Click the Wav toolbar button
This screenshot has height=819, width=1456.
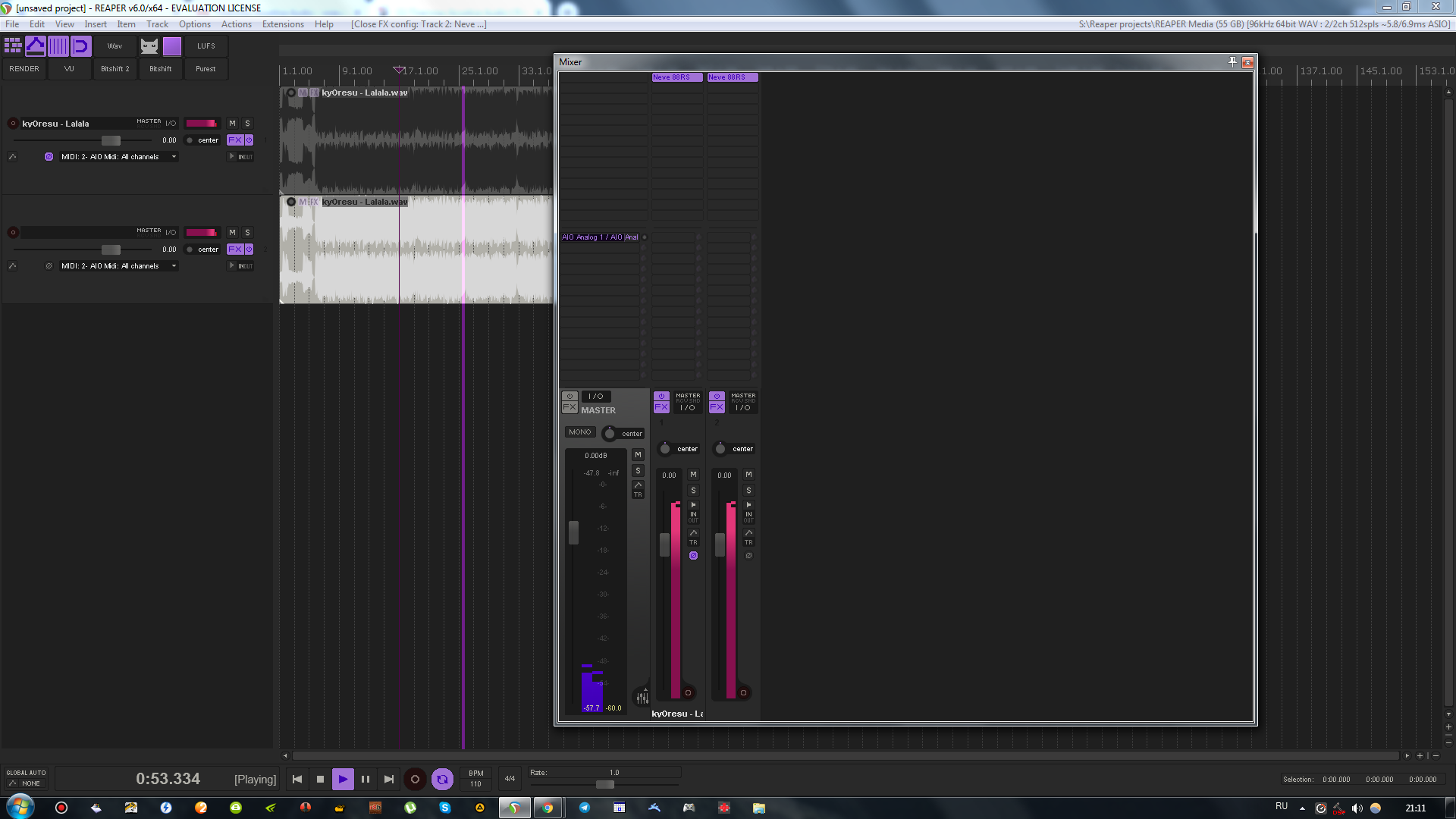[115, 46]
